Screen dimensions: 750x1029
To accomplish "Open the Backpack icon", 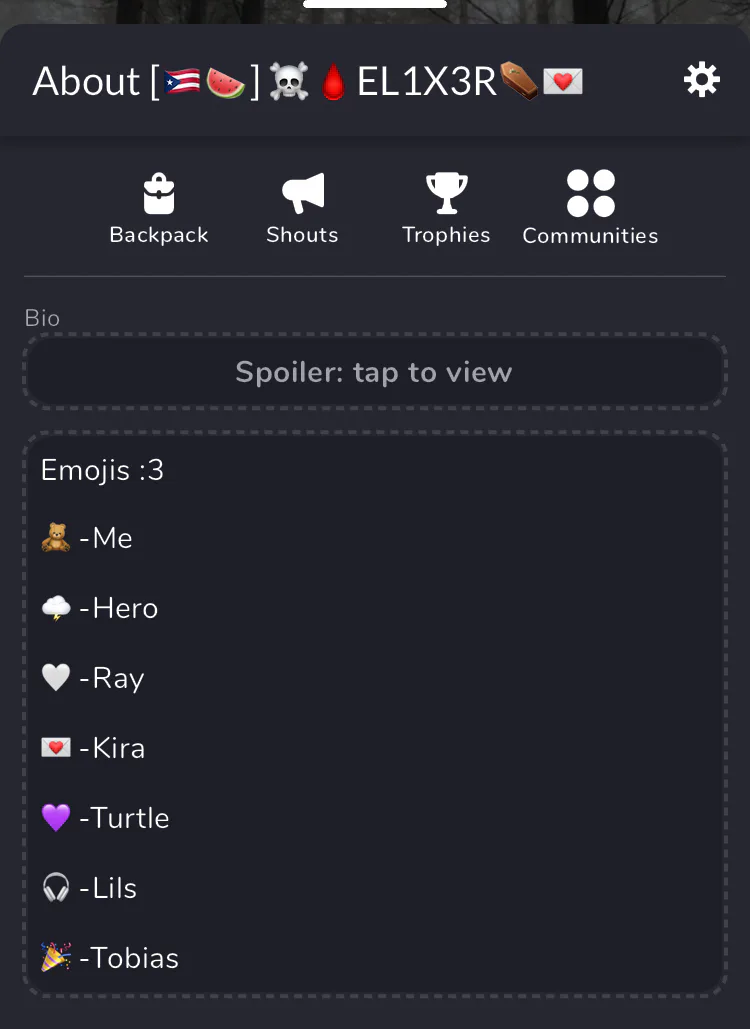I will 159,193.
